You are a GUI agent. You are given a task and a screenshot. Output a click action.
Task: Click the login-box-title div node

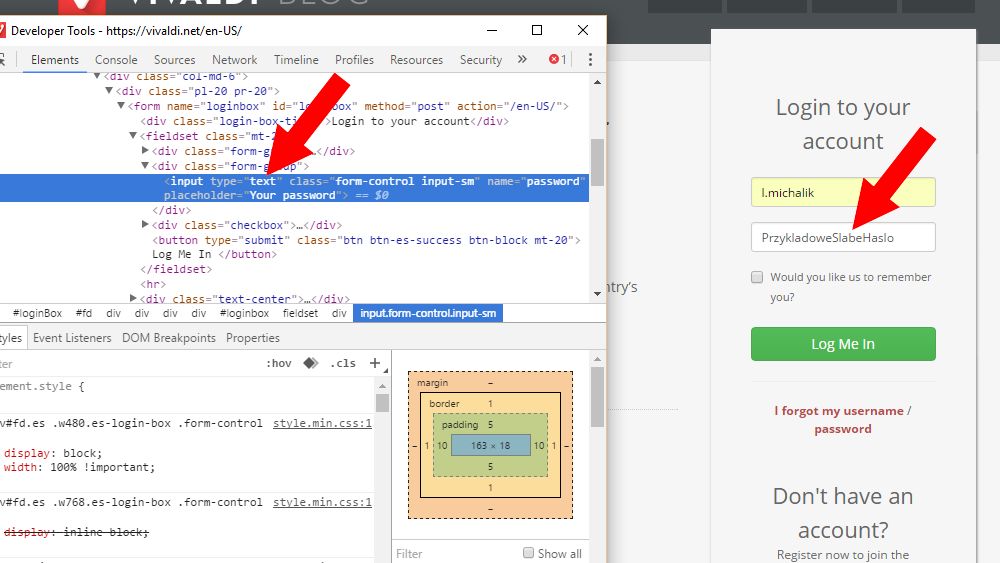(x=324, y=121)
